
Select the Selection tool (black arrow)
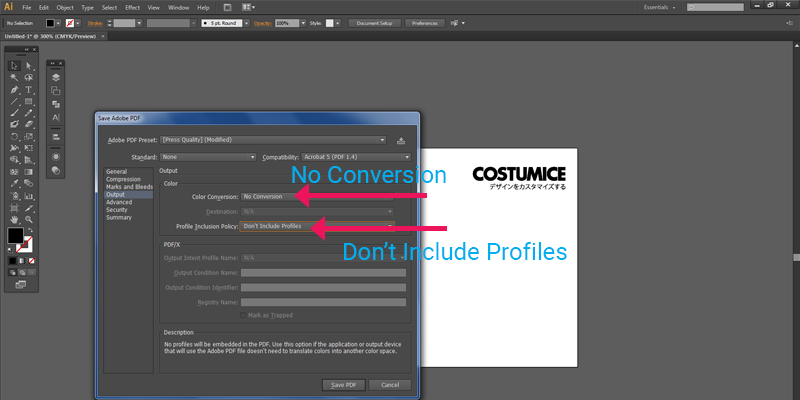tap(14, 66)
